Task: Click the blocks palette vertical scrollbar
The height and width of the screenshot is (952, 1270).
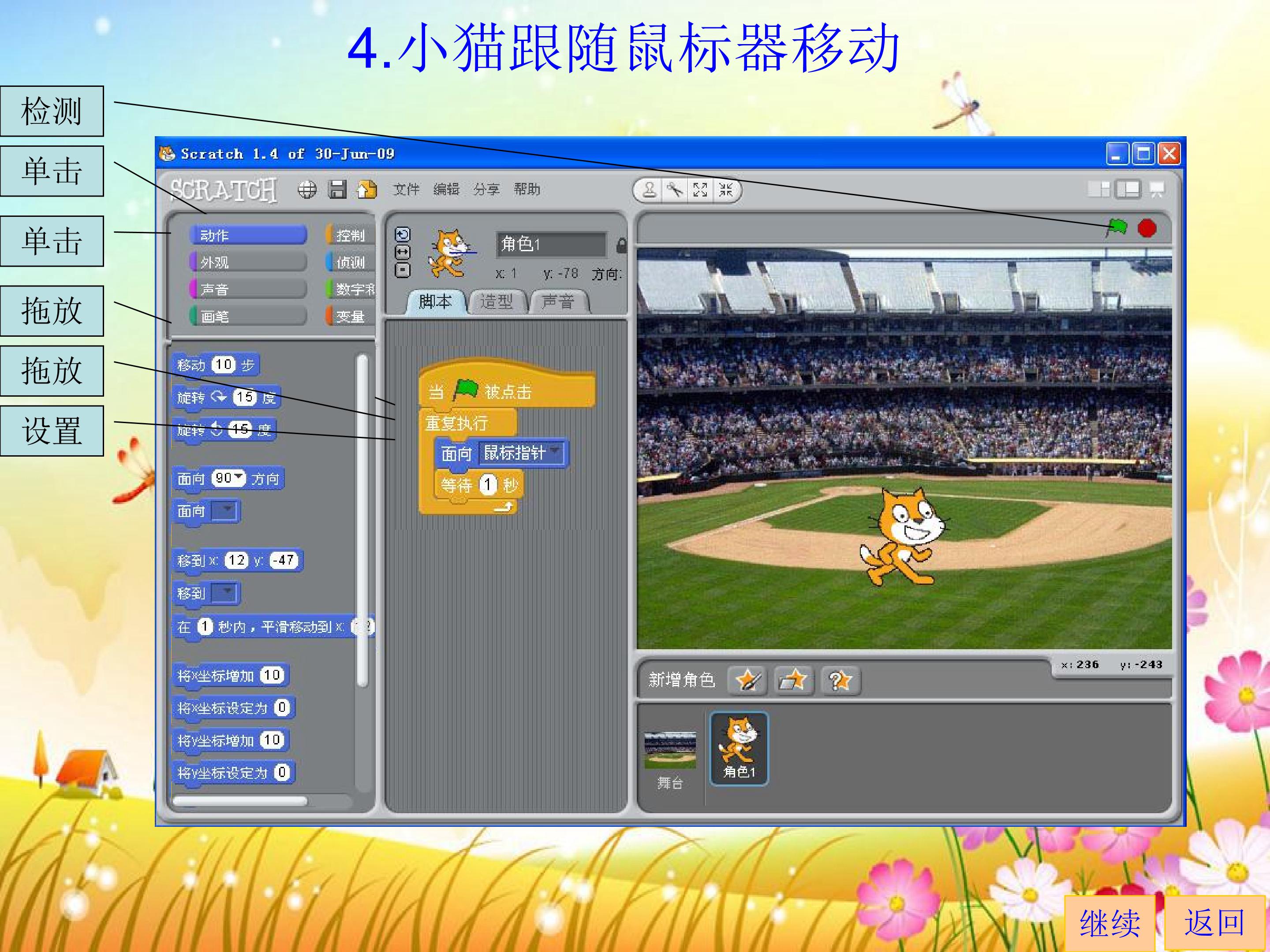Action: pyautogui.click(x=362, y=520)
